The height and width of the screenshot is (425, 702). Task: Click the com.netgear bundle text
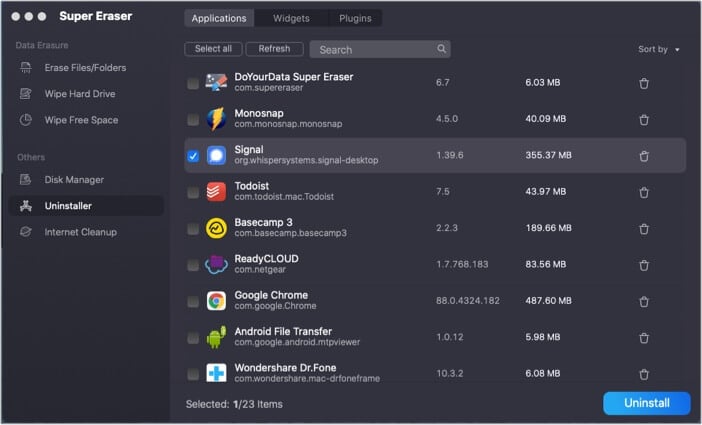coord(260,270)
